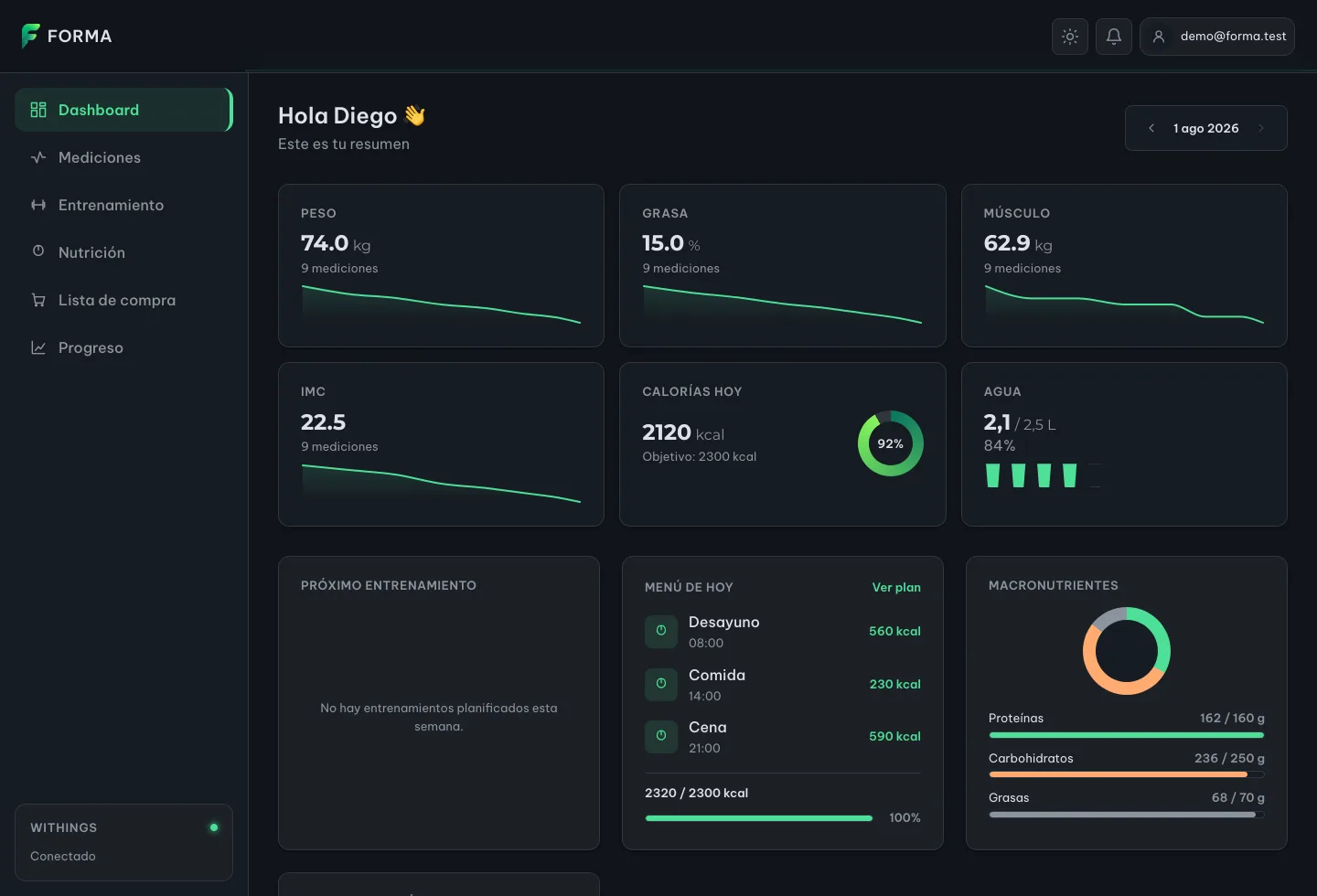1317x896 pixels.
Task: Click the 68 / 70 g fats value
Action: click(1238, 797)
